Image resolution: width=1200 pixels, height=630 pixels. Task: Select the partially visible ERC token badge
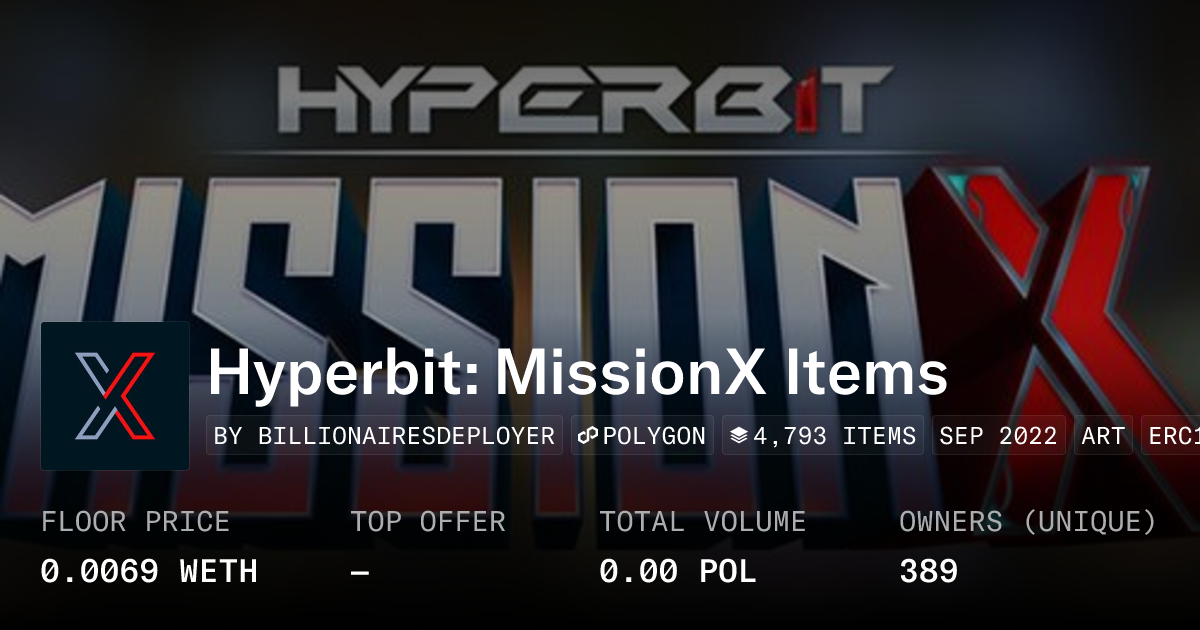coord(1170,436)
